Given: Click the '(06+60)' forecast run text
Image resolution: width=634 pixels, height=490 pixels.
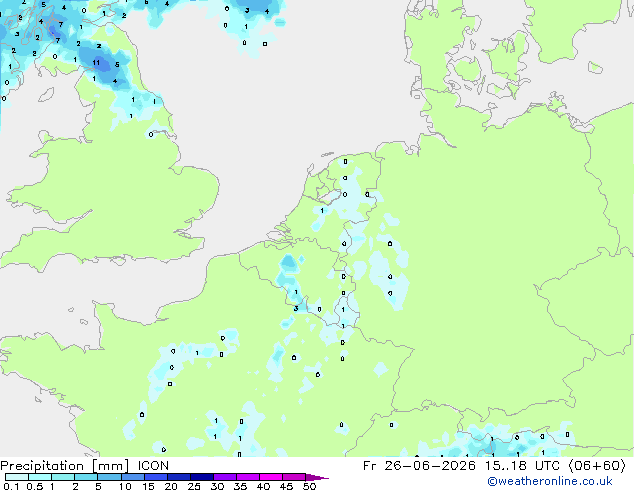Looking at the screenshot, I should (x=597, y=466).
